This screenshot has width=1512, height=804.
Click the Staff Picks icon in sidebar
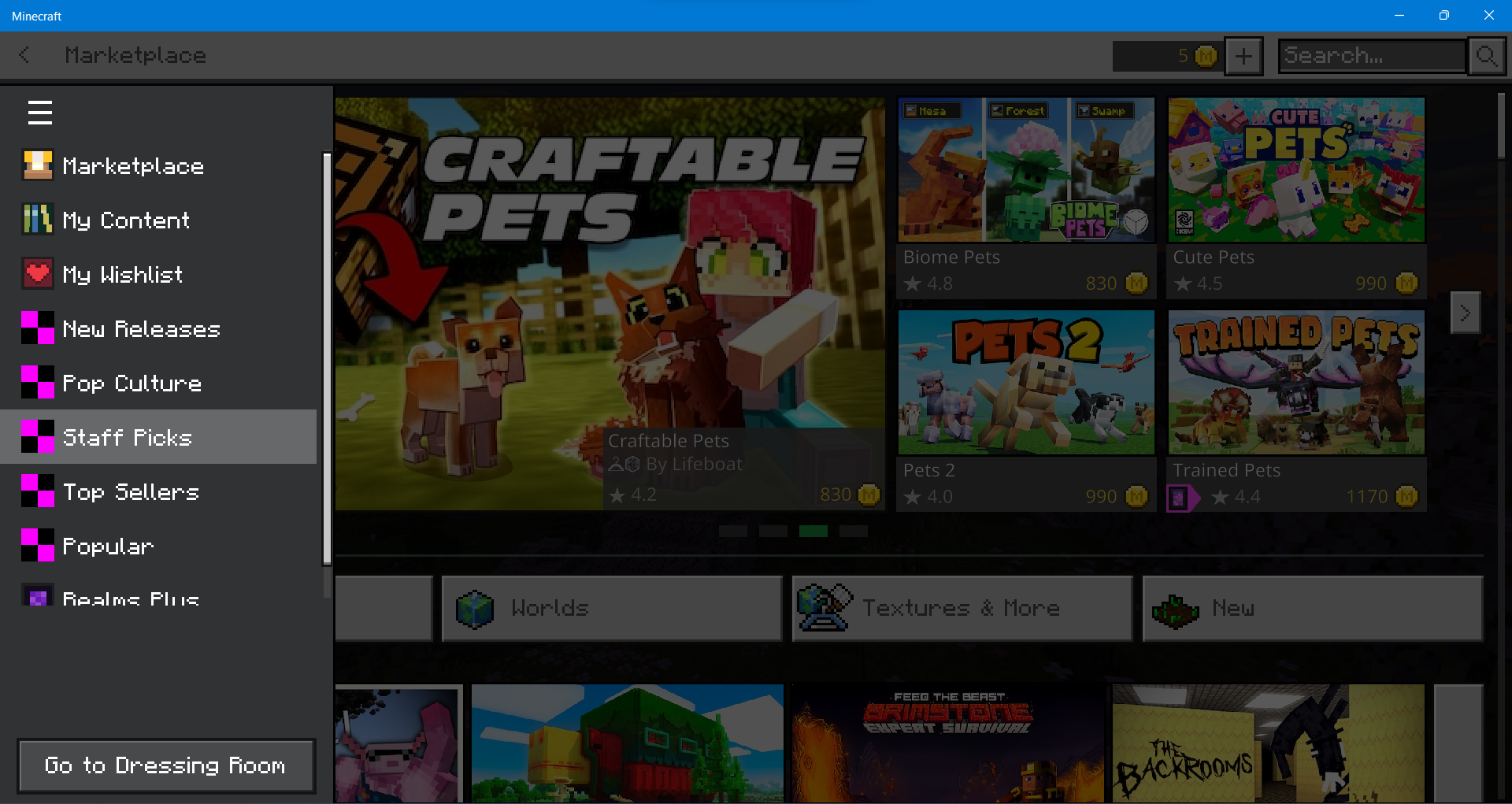[x=38, y=437]
